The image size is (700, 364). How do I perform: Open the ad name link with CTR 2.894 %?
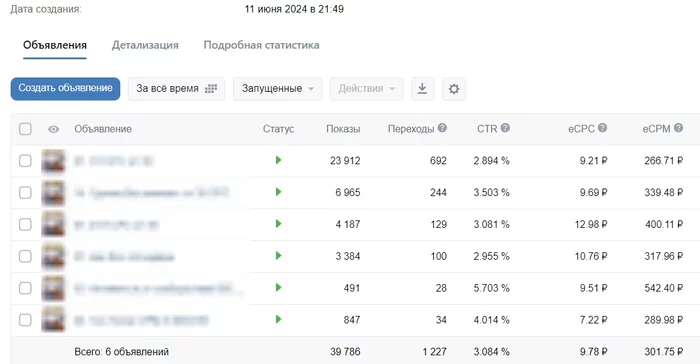tap(113, 161)
